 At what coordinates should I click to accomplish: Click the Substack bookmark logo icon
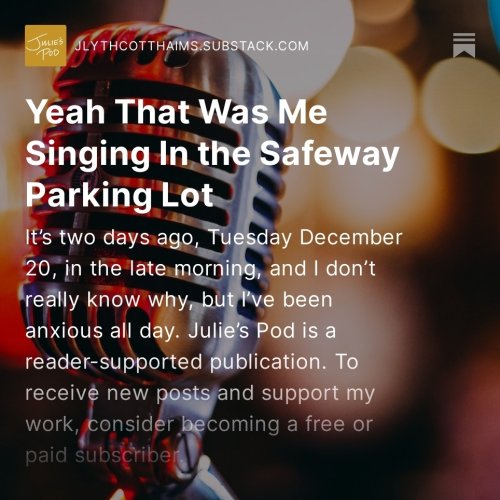pyautogui.click(x=464, y=45)
